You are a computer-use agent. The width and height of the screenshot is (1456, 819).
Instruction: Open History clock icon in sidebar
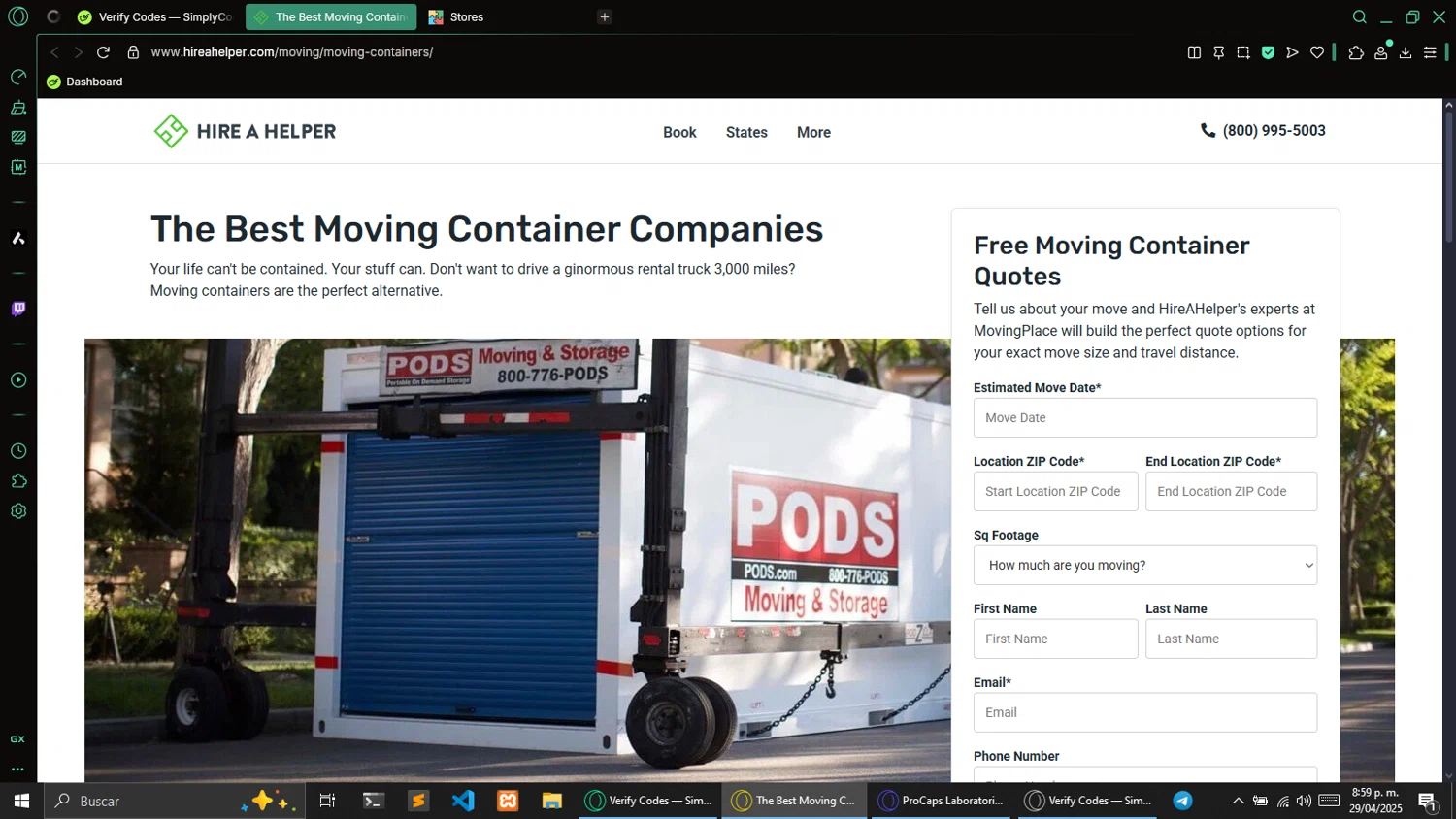[x=17, y=451]
